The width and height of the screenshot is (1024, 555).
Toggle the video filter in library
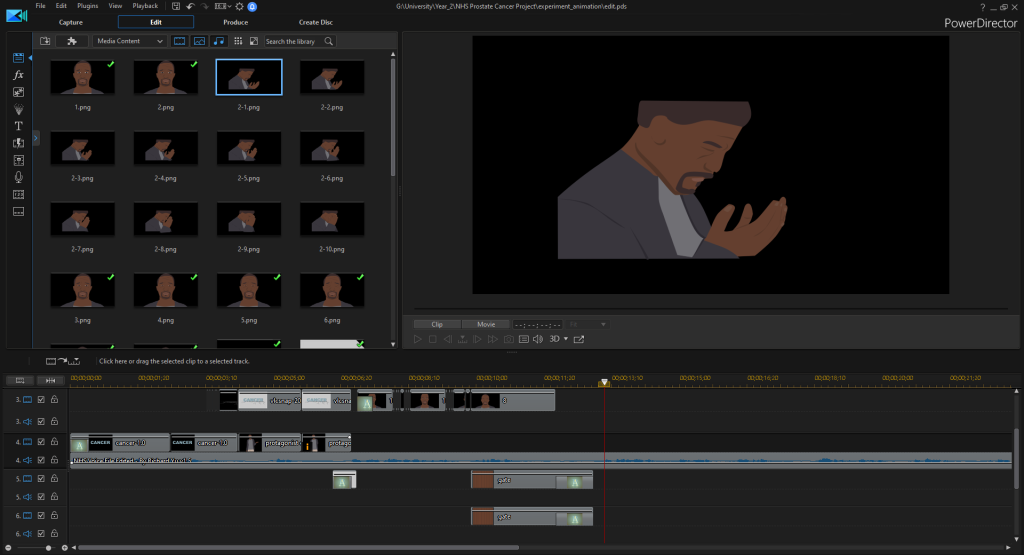(179, 41)
